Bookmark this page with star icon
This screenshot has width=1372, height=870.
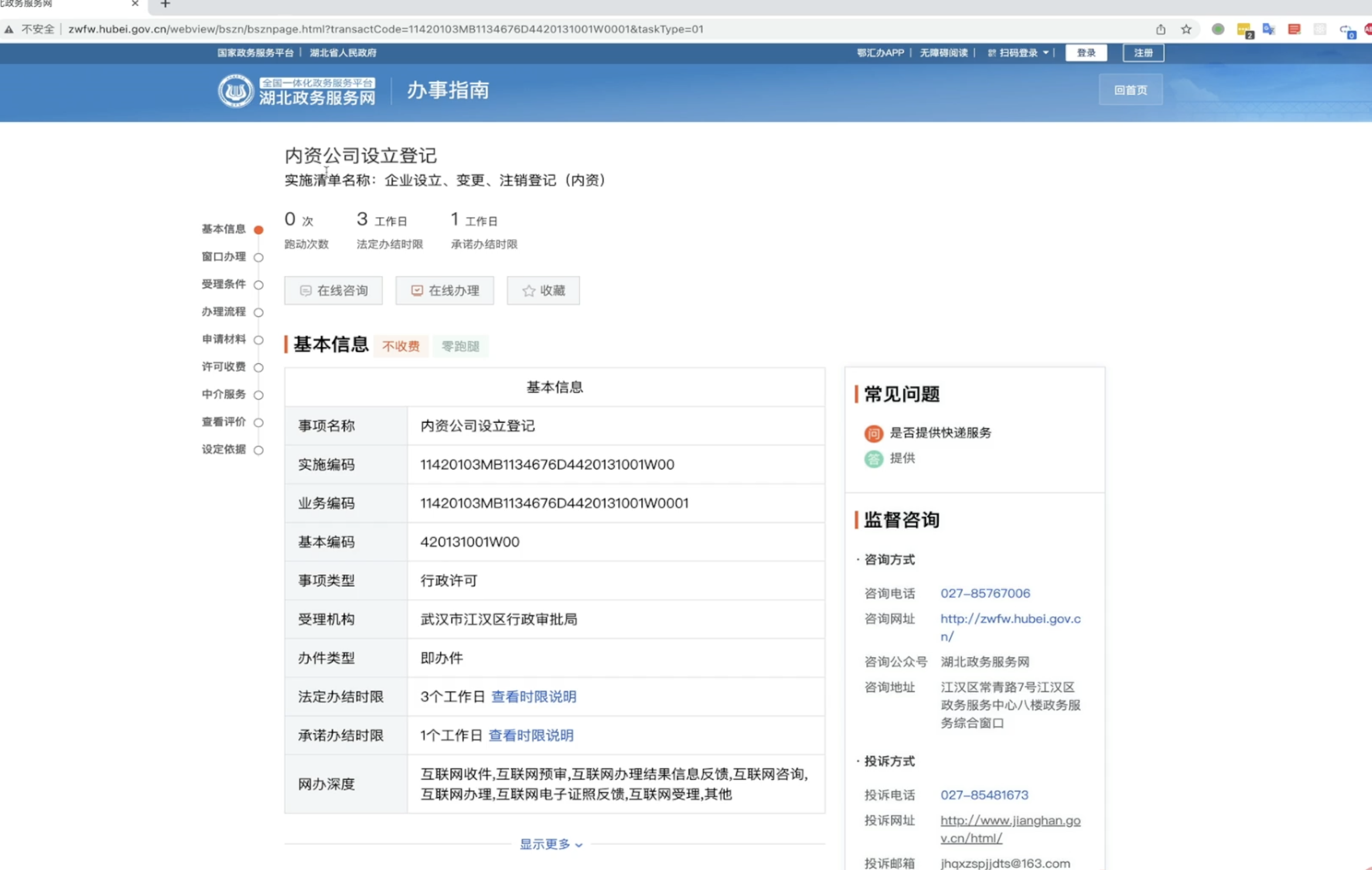(1186, 29)
